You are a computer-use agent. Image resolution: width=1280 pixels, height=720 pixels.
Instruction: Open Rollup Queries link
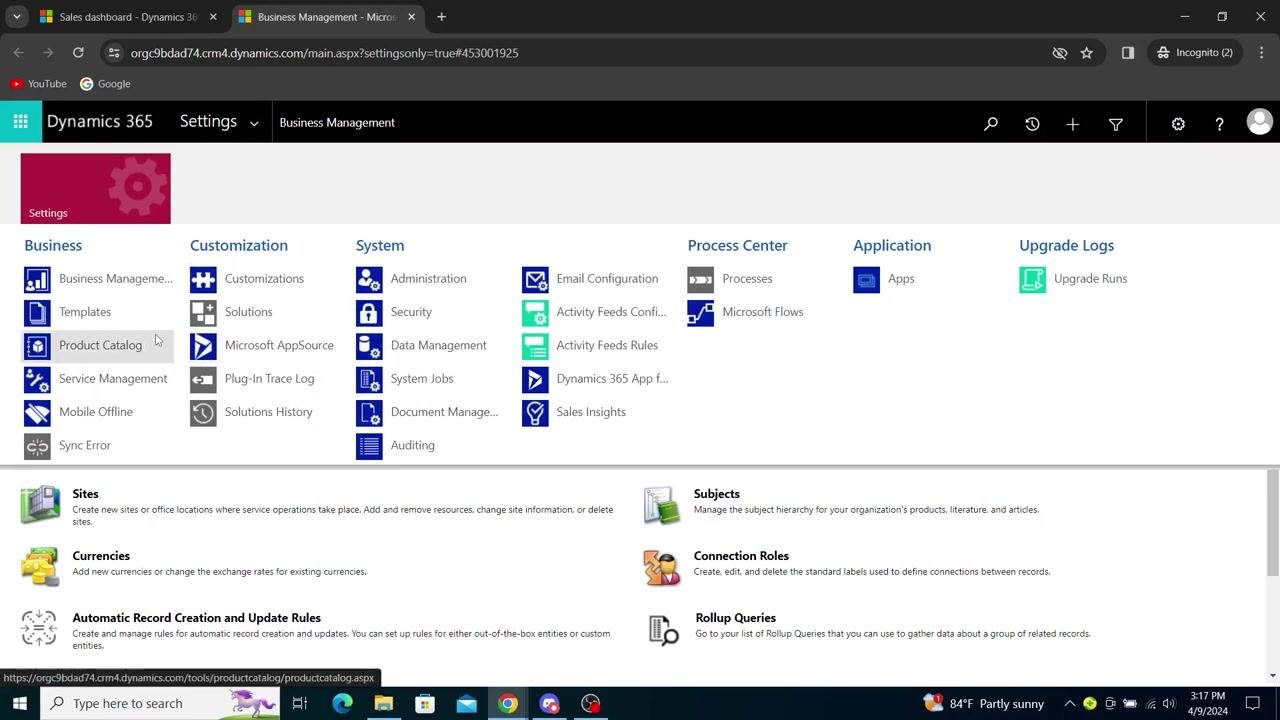tap(736, 618)
